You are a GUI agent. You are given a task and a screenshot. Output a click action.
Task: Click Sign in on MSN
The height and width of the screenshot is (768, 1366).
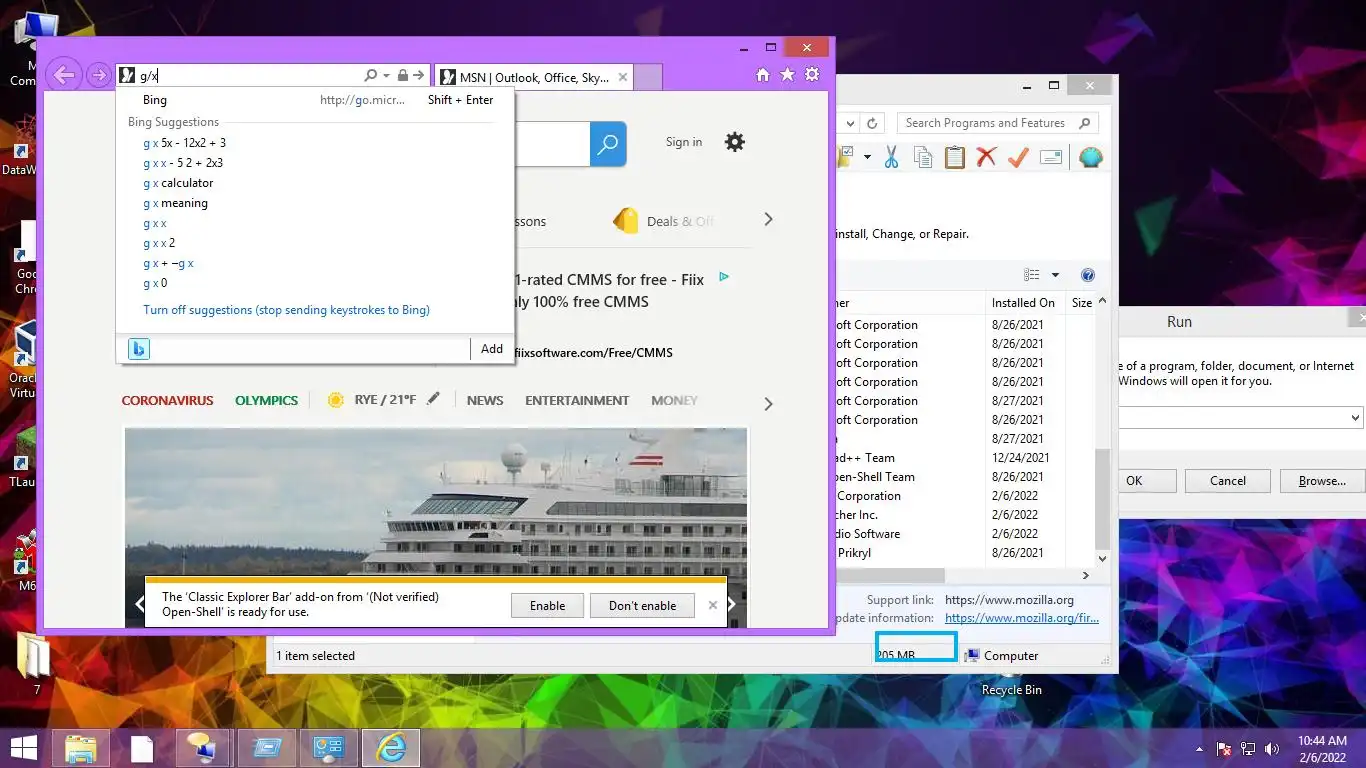pos(684,142)
